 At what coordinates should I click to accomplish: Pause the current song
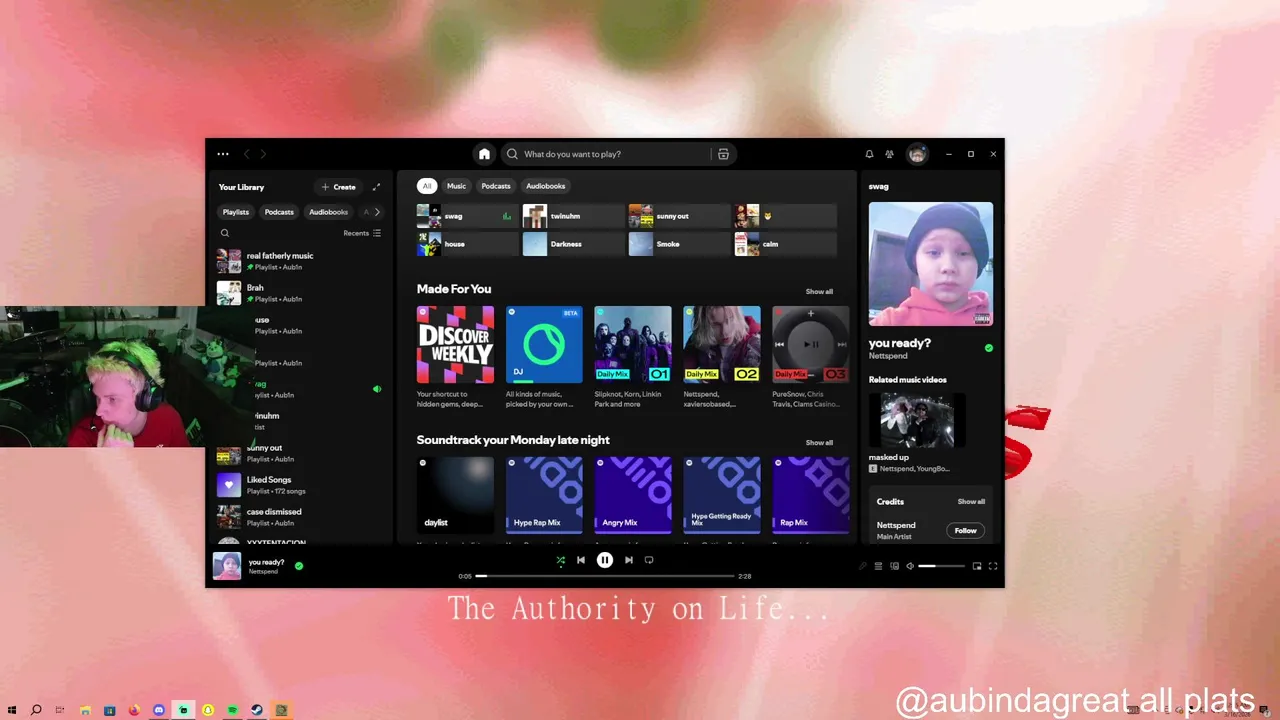pyautogui.click(x=605, y=560)
